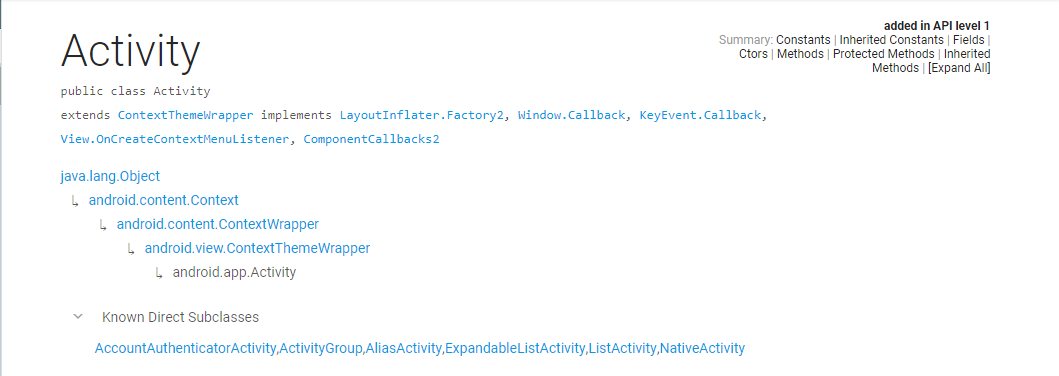Viewport: 1059px width, 376px height.
Task: Open the KeyEvent.Callback link
Action: point(700,115)
